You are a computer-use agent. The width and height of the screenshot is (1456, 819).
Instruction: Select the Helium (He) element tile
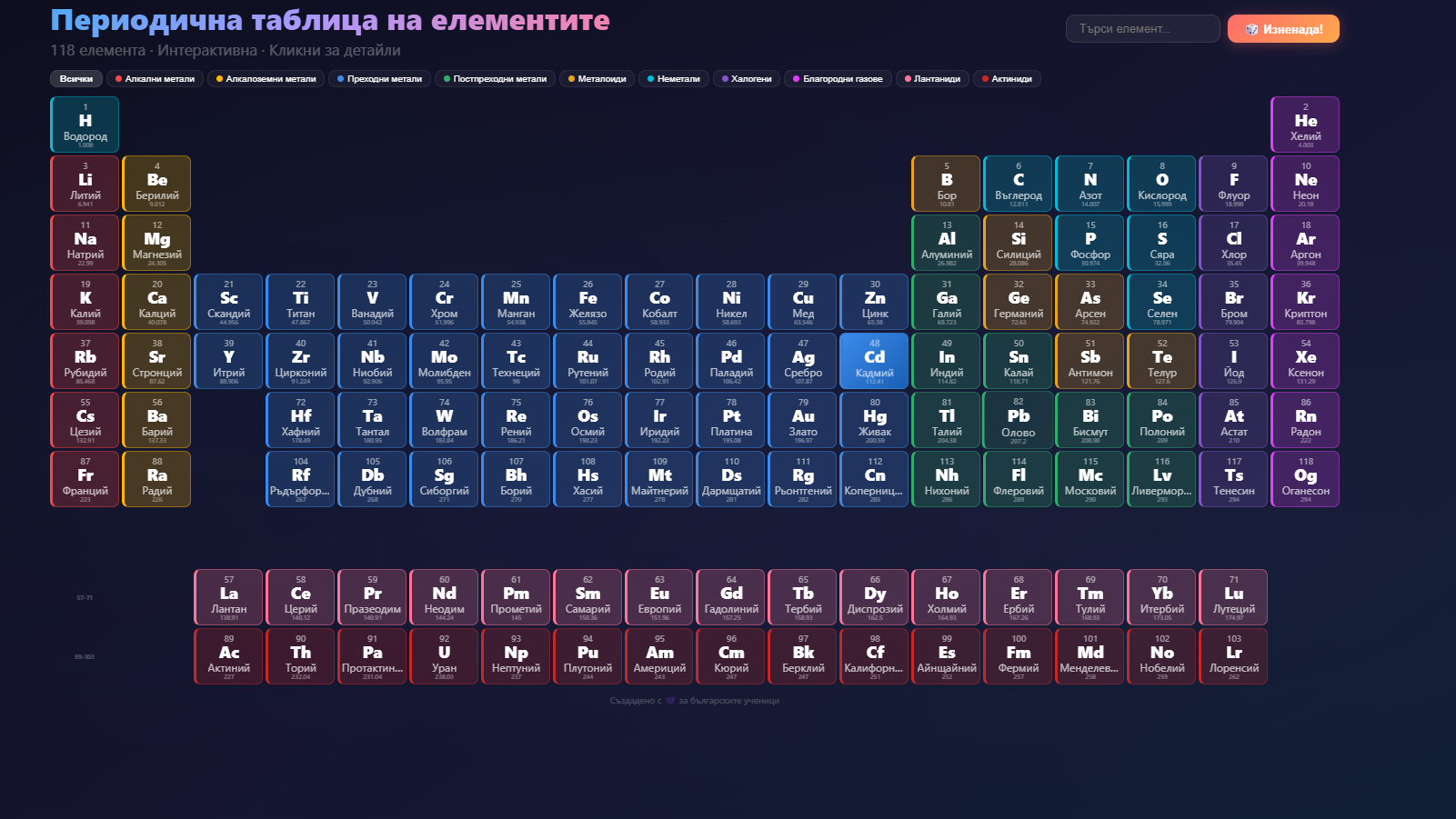pos(1305,125)
